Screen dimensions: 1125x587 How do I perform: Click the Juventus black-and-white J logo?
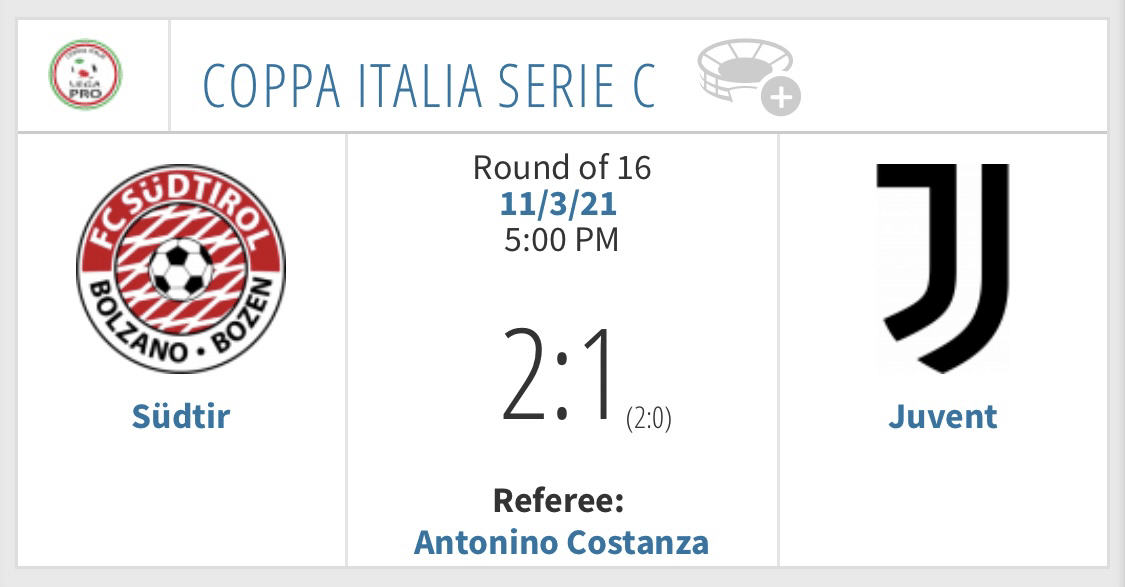click(x=943, y=268)
